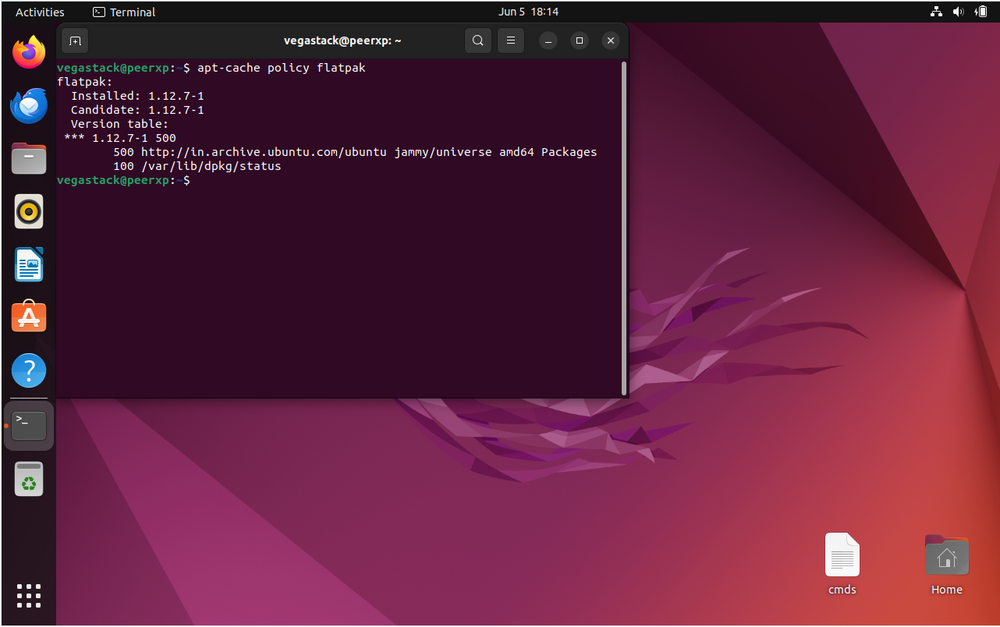Open the terminal hamburger menu
This screenshot has width=1000, height=627.
510,41
